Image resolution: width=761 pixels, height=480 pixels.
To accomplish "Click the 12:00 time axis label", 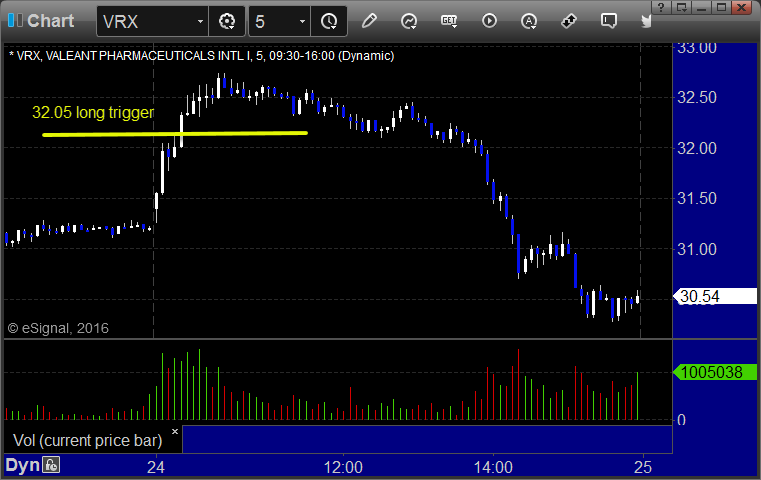I will pyautogui.click(x=343, y=467).
